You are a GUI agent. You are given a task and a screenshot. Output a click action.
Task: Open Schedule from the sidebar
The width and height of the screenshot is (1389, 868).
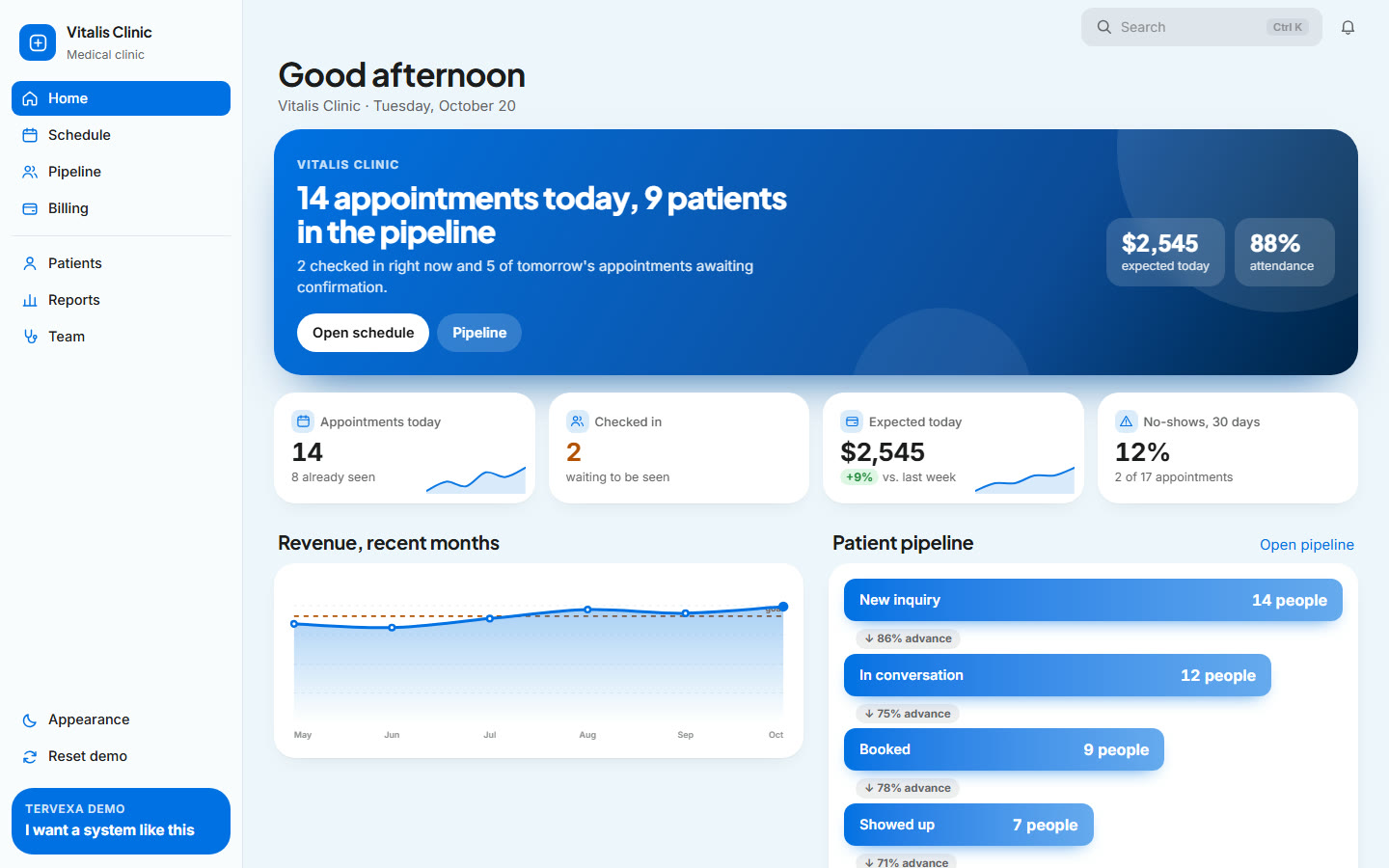point(121,135)
